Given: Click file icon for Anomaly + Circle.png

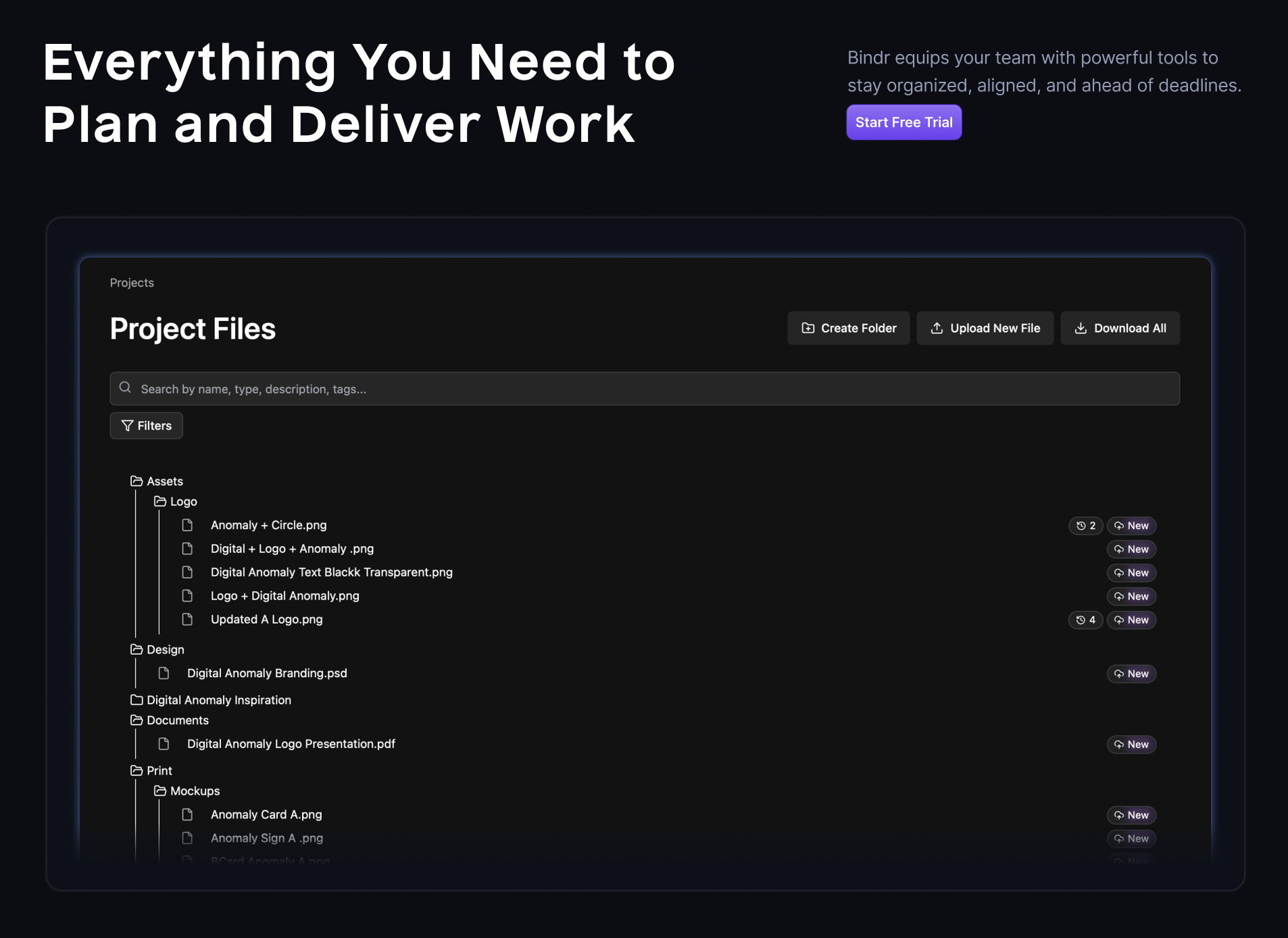Looking at the screenshot, I should click(187, 525).
